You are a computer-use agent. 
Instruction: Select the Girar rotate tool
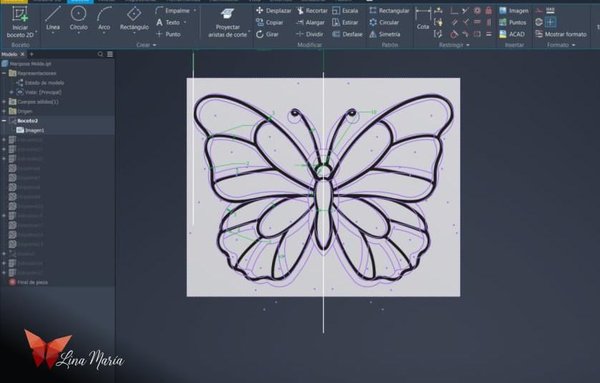pyautogui.click(x=267, y=34)
